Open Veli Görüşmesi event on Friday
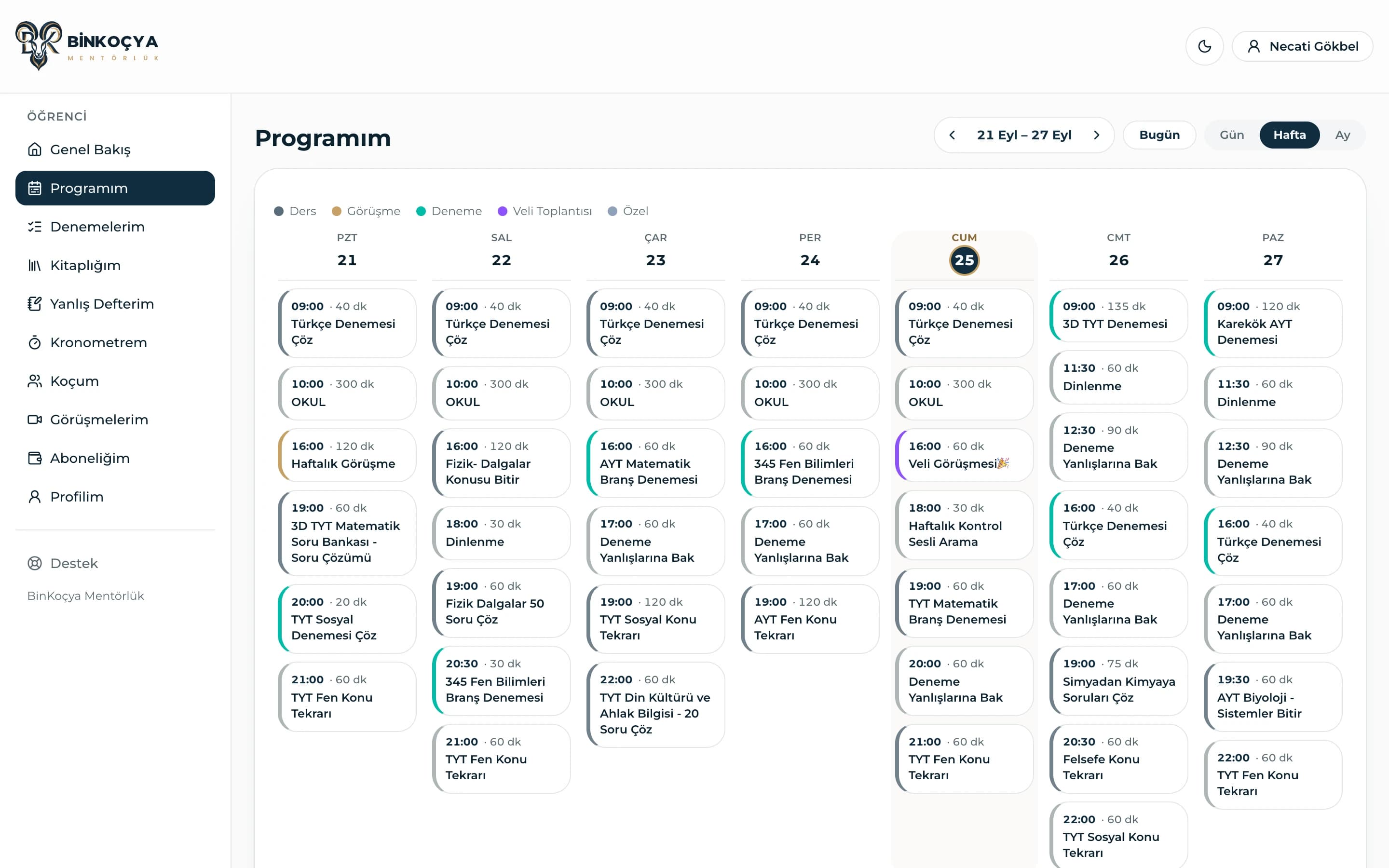The height and width of the screenshot is (868, 1389). click(964, 455)
